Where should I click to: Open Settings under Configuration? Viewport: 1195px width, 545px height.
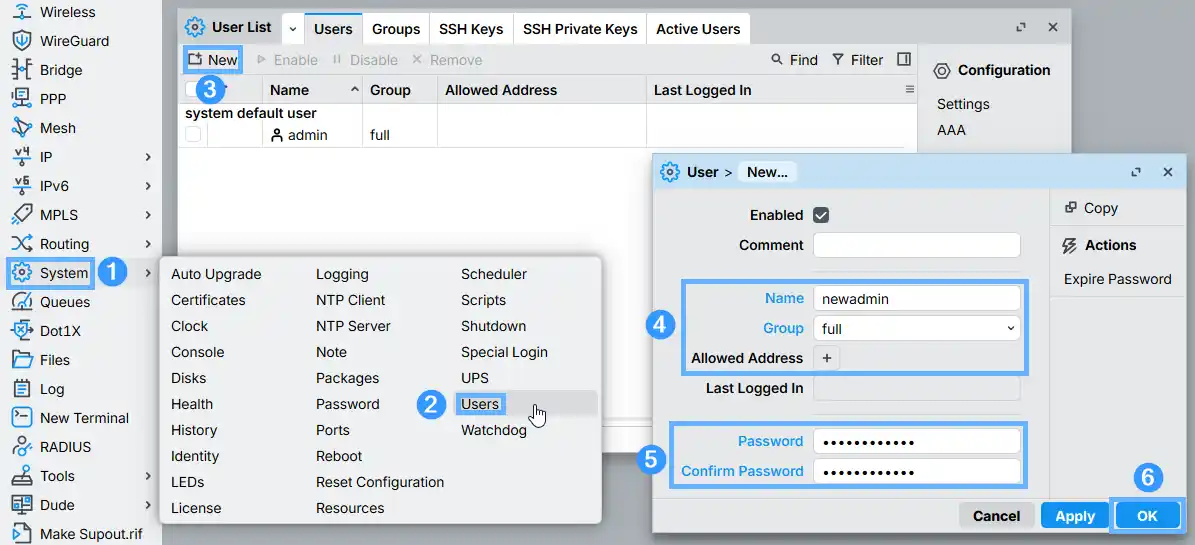pos(963,104)
